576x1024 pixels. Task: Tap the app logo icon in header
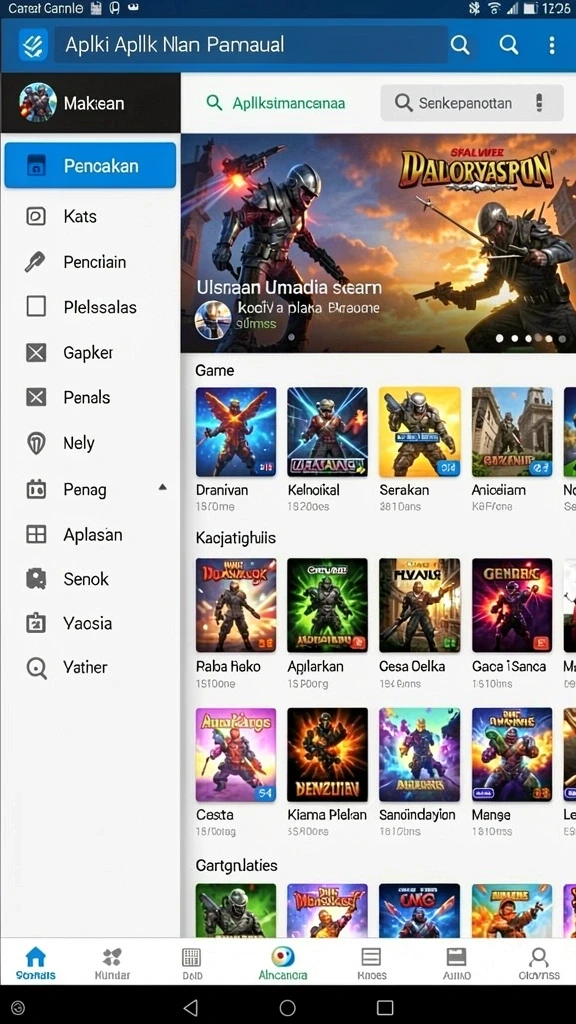(x=33, y=45)
